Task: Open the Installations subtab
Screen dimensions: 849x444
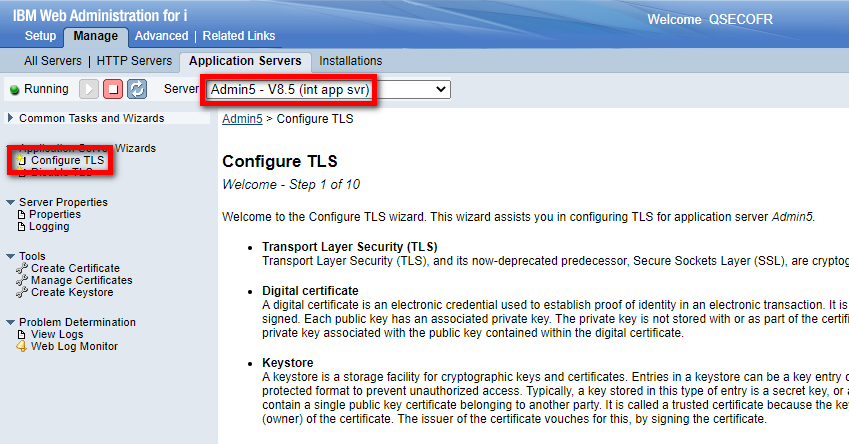Action: click(x=350, y=61)
